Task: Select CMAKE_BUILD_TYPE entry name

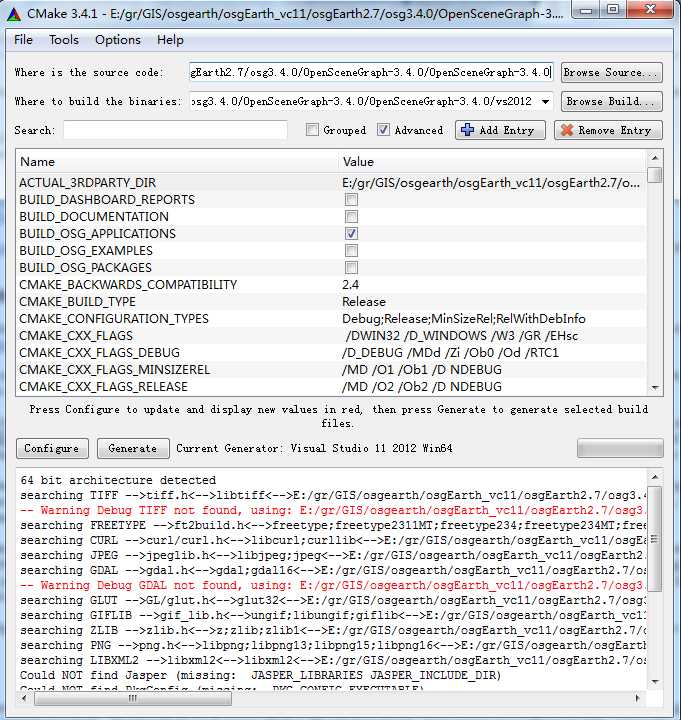Action: [x=78, y=302]
